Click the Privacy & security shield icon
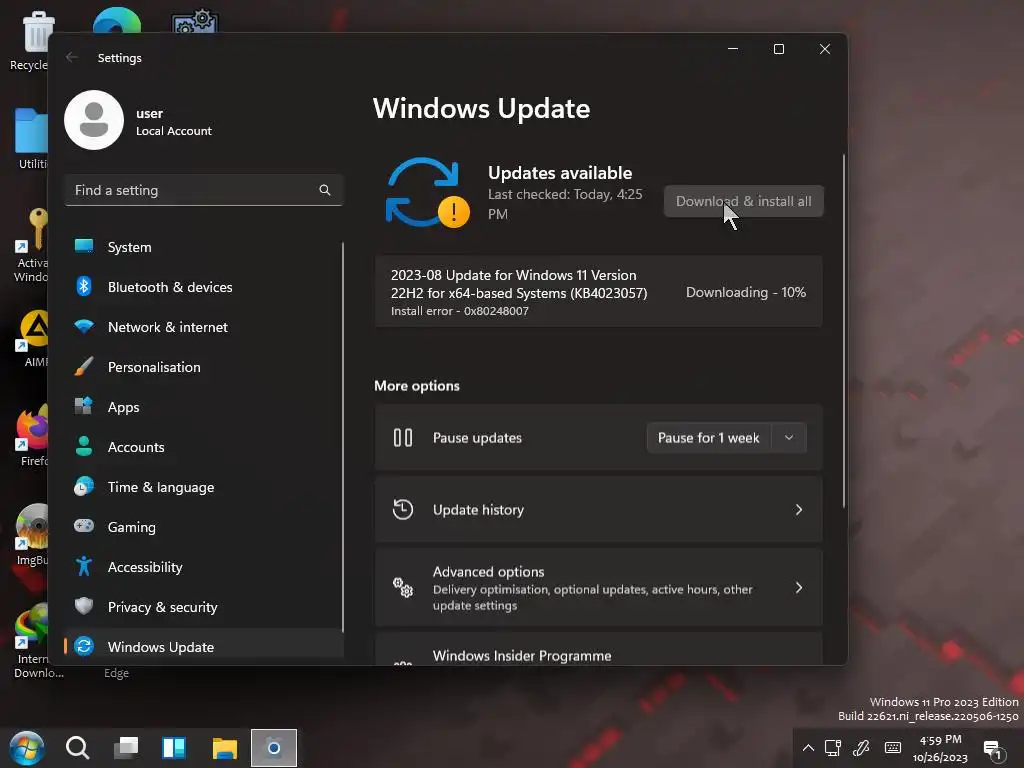The height and width of the screenshot is (768, 1024). click(84, 606)
